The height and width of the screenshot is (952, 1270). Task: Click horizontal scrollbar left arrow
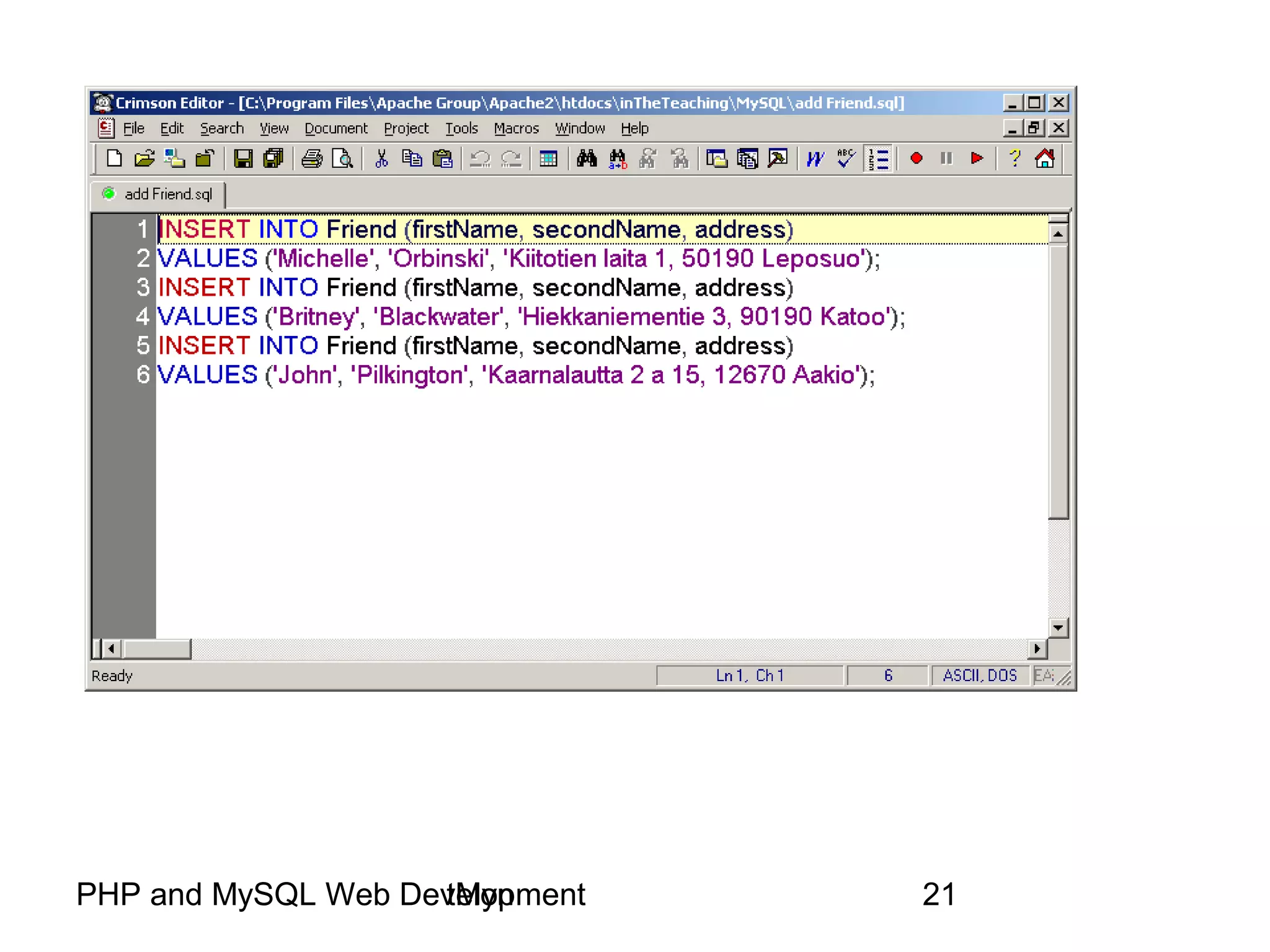pyautogui.click(x=112, y=649)
